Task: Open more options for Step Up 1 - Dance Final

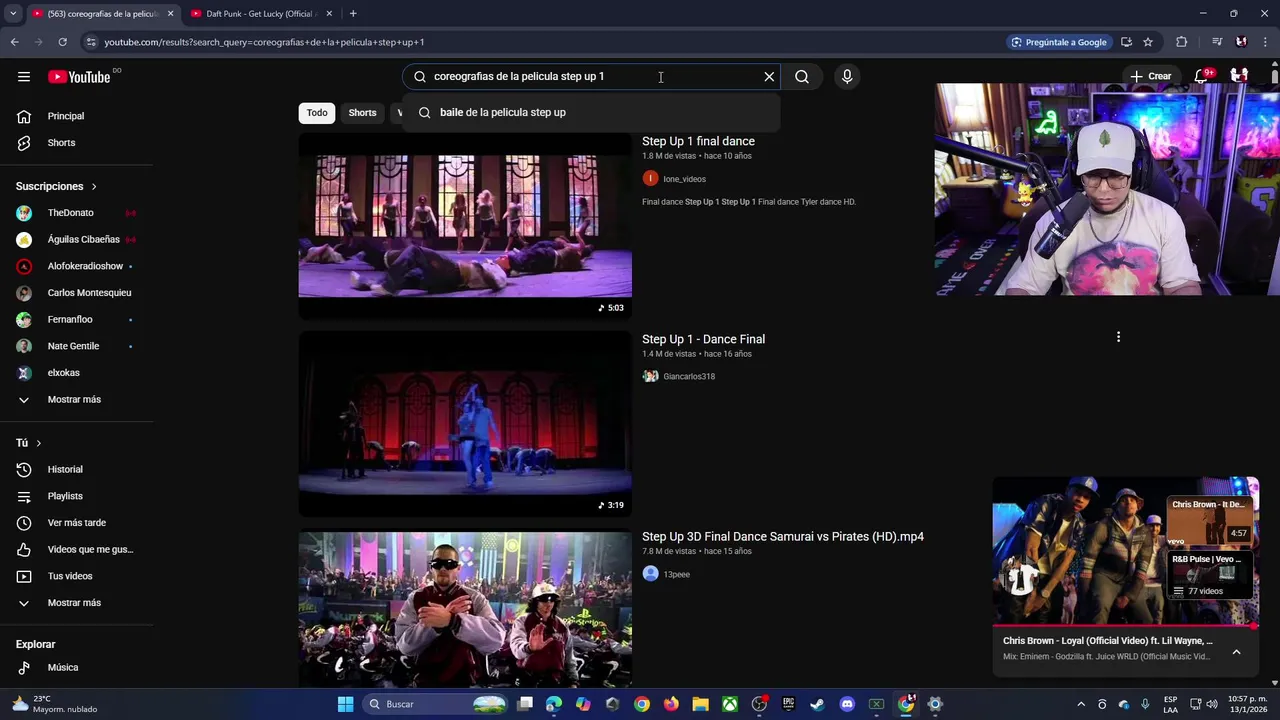Action: click(x=1118, y=338)
